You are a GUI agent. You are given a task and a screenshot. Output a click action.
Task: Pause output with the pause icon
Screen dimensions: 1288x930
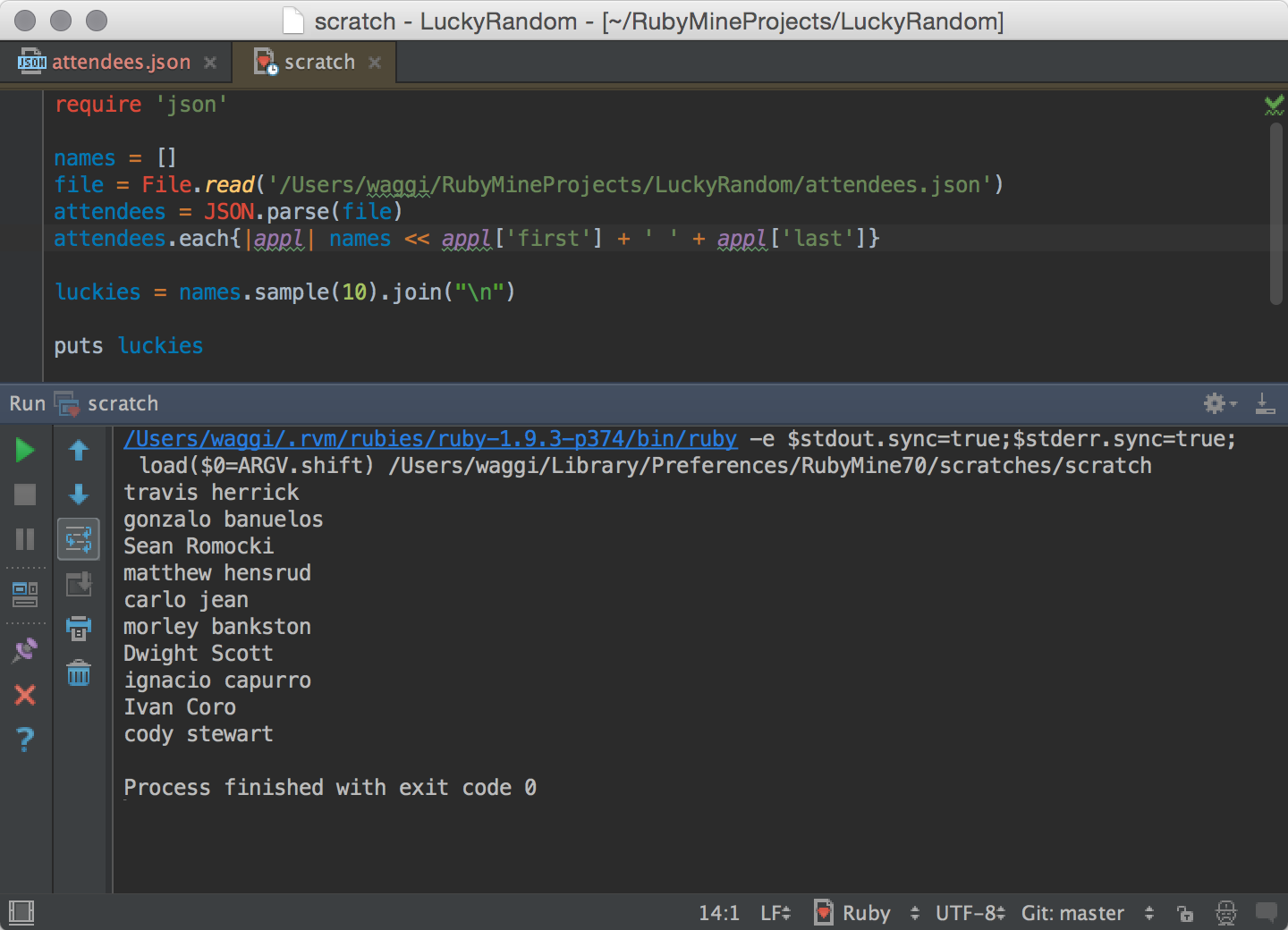pos(25,539)
